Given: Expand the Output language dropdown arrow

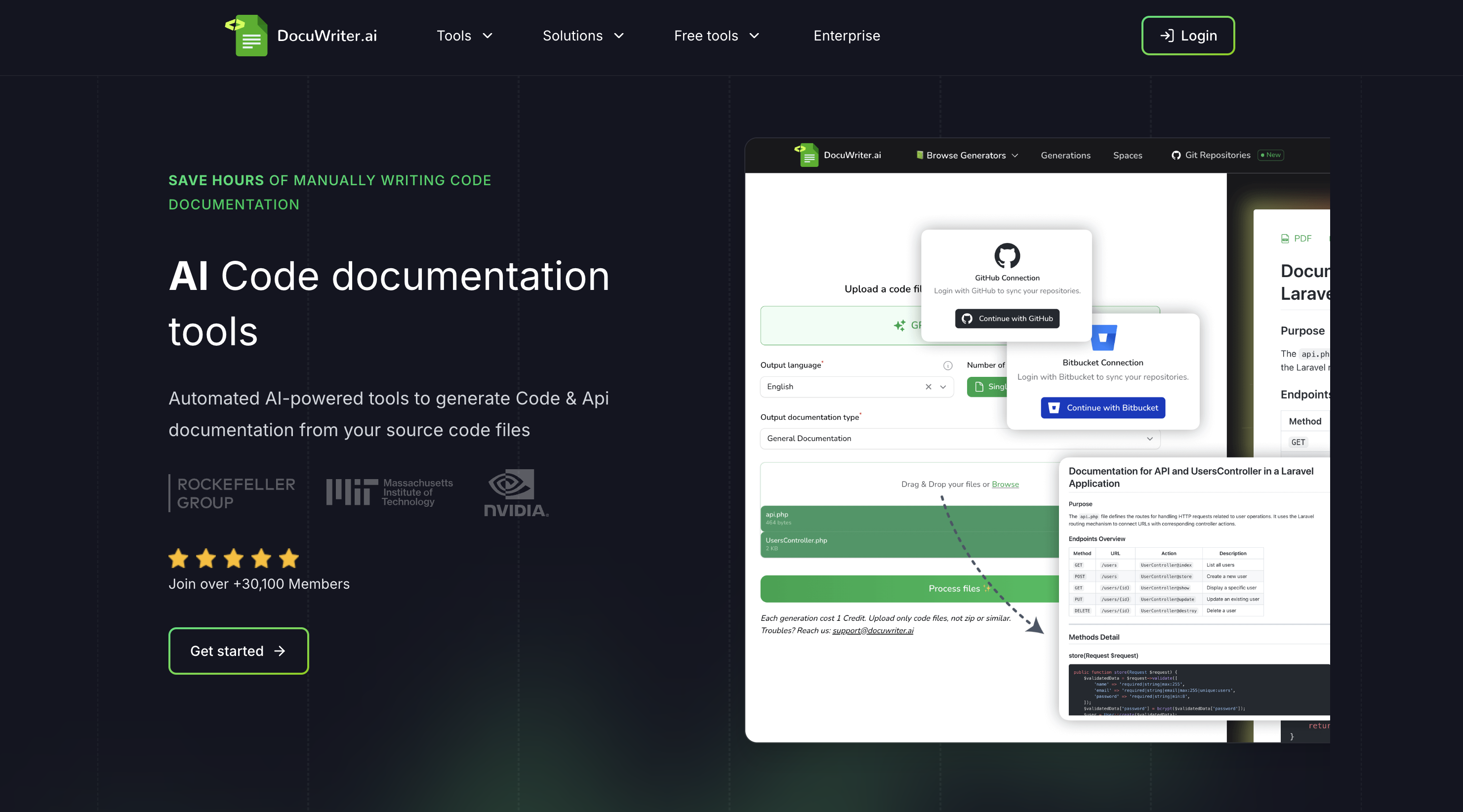Looking at the screenshot, I should coord(943,387).
